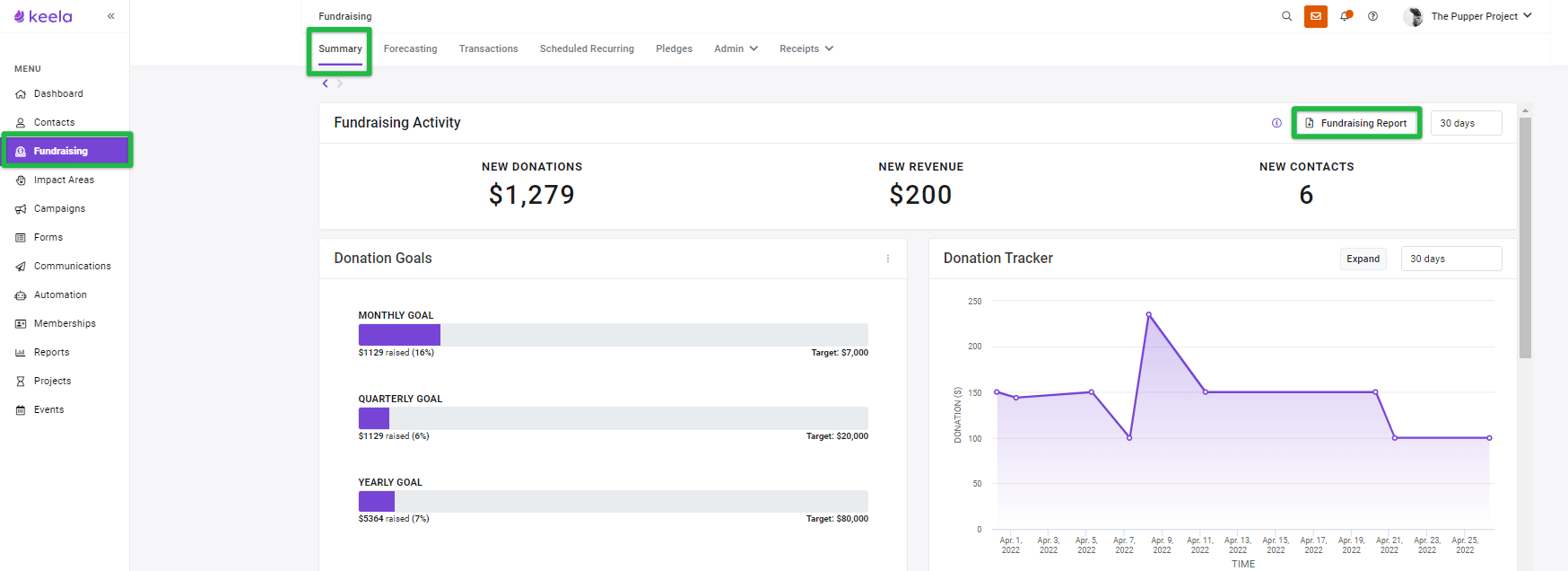Switch to the Transactions tab
The width and height of the screenshot is (1568, 571).
click(x=488, y=48)
